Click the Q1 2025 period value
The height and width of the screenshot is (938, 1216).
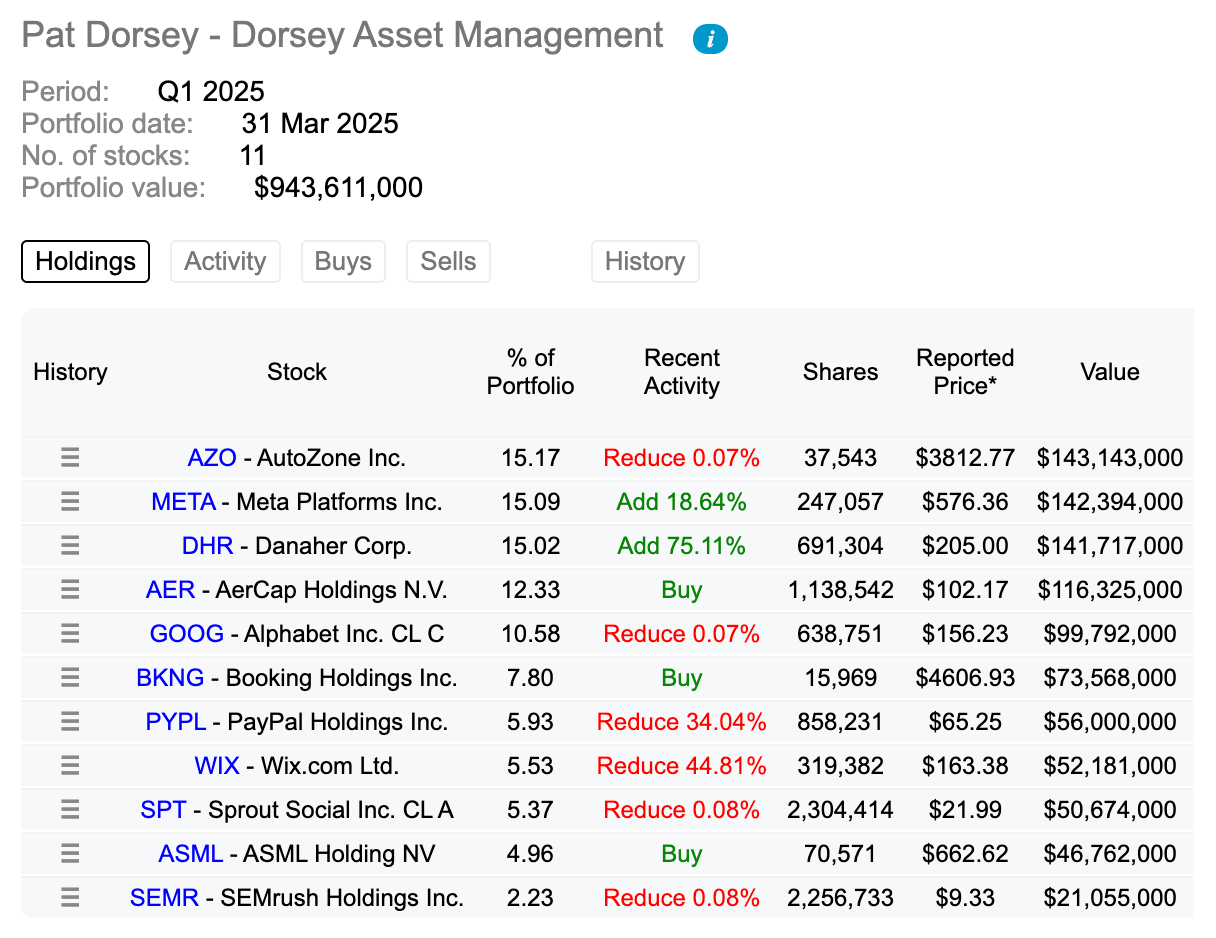click(211, 92)
